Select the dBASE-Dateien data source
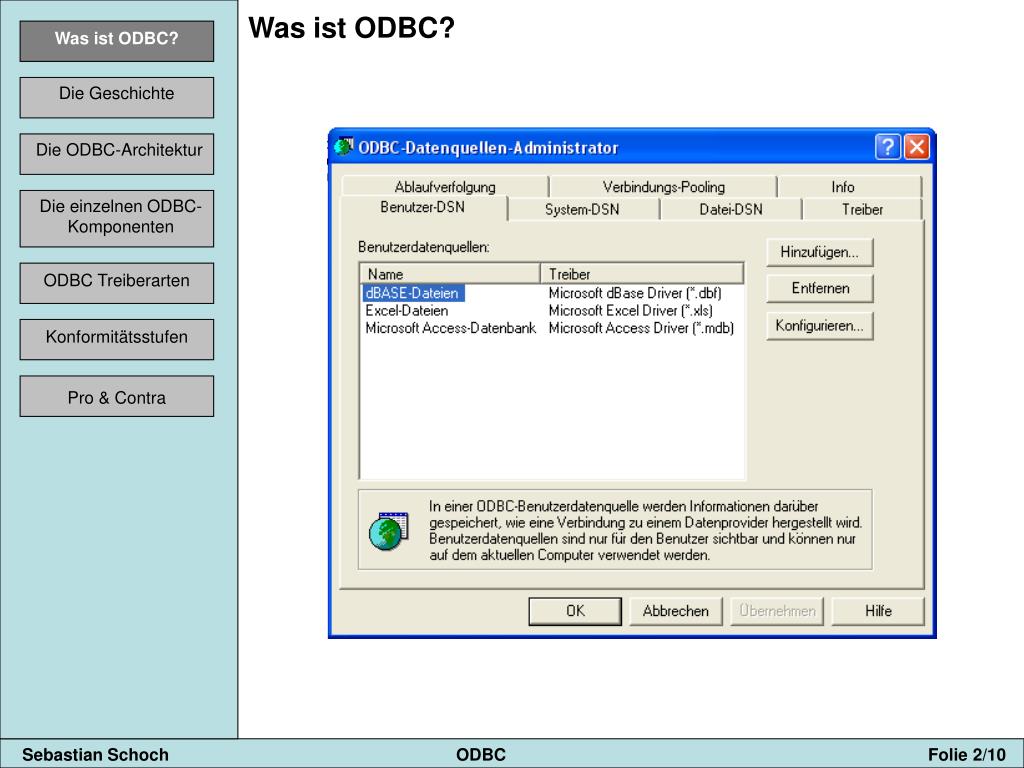 point(413,293)
